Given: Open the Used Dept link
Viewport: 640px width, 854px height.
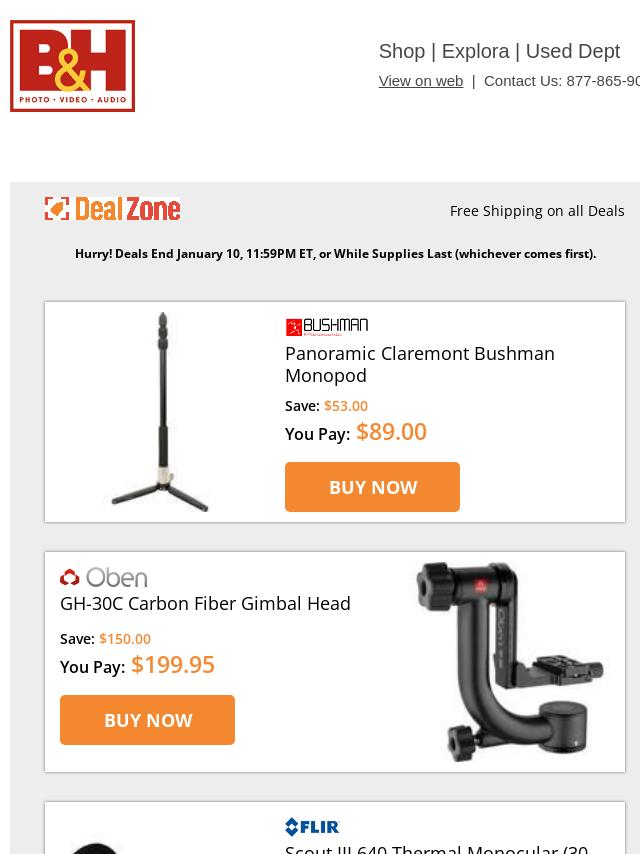Looking at the screenshot, I should (x=572, y=51).
